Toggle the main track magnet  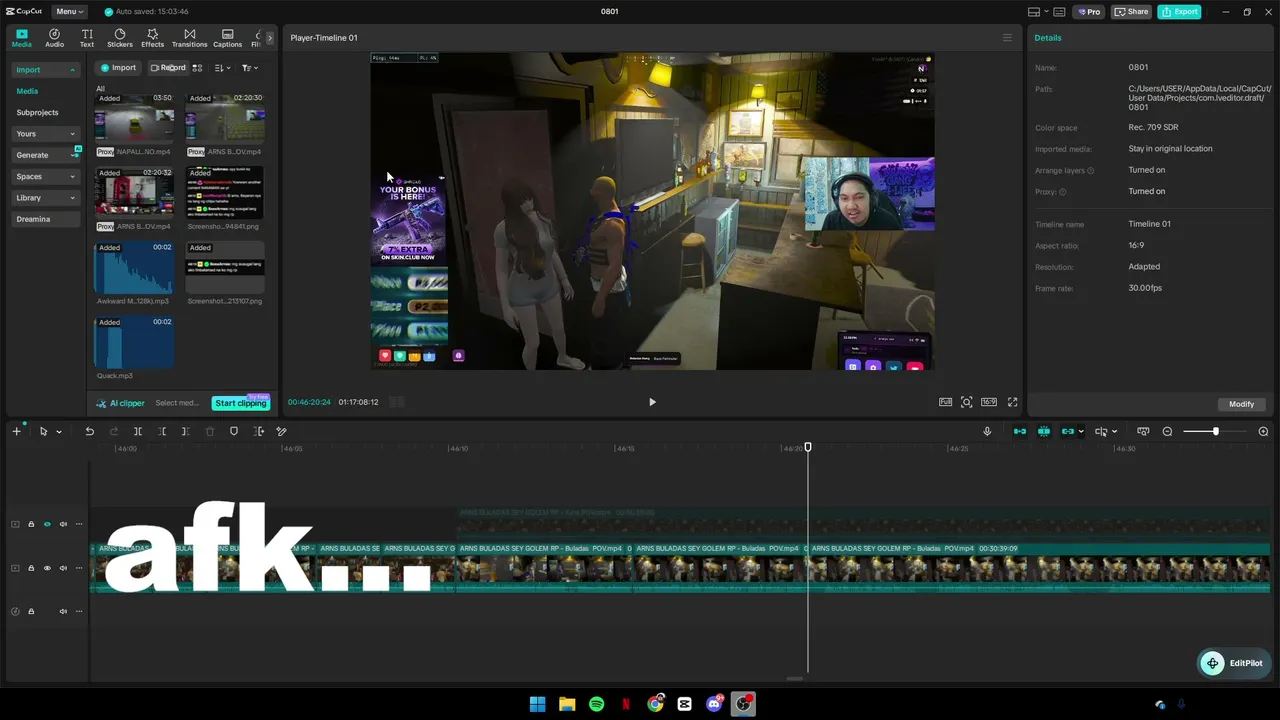(x=1020, y=431)
